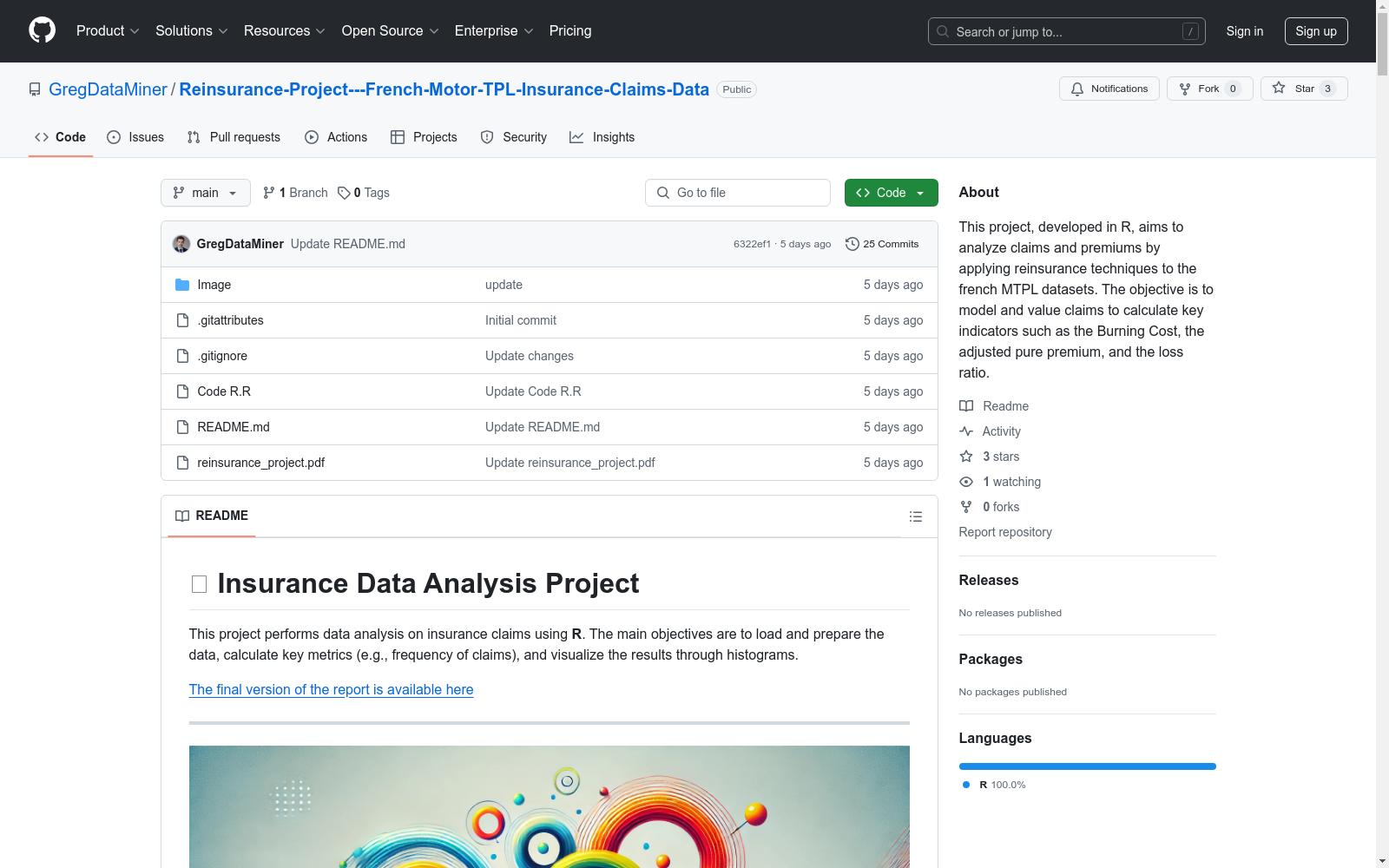Click the search magnifier icon in header
Screen dimensions: 1389x868
point(943,31)
